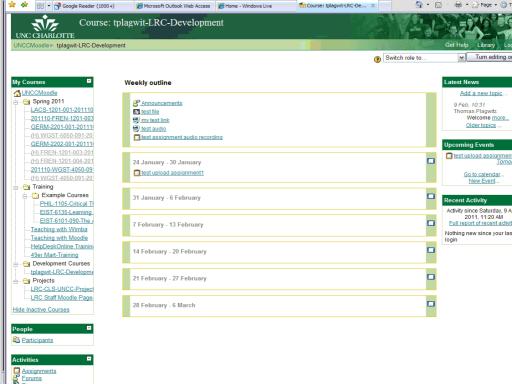This screenshot has height=384, width=512.
Task: Click the UNCCMoodle home icon
Action: (x=17, y=93)
